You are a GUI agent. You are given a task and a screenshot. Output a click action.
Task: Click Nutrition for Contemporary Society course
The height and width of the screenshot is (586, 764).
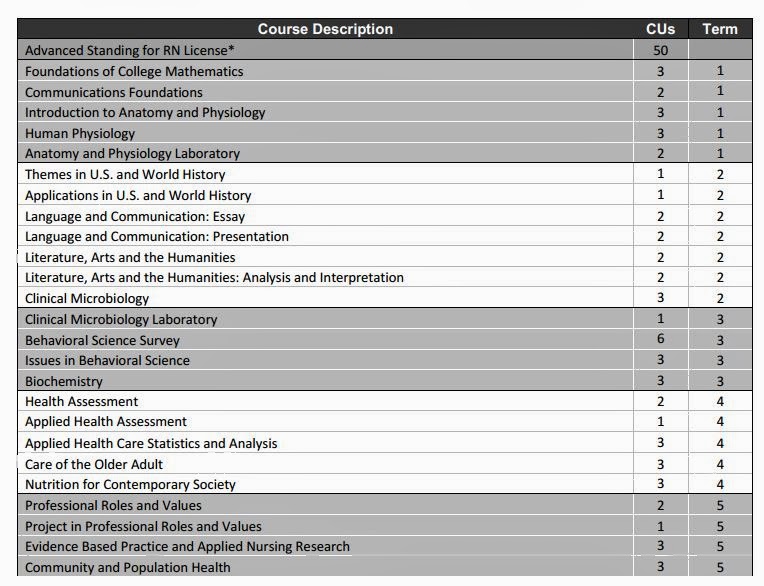click(x=130, y=484)
